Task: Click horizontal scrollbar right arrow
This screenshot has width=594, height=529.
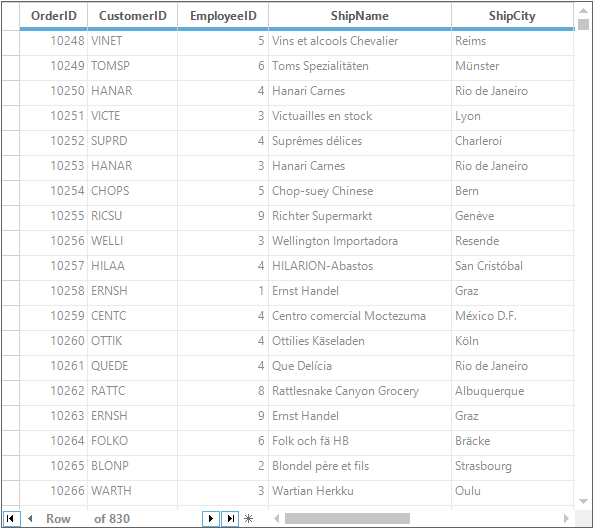Action: (x=566, y=518)
